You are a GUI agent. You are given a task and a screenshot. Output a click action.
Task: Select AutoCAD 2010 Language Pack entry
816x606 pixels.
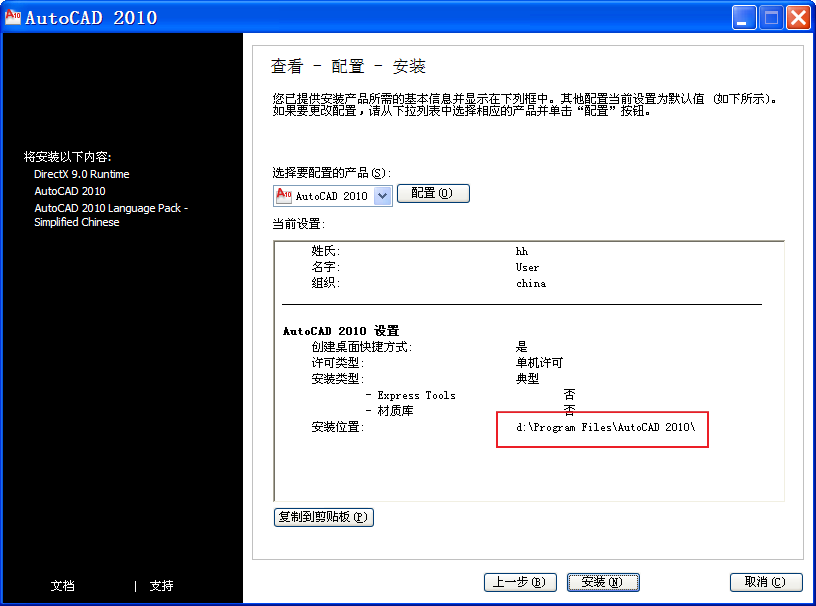111,215
